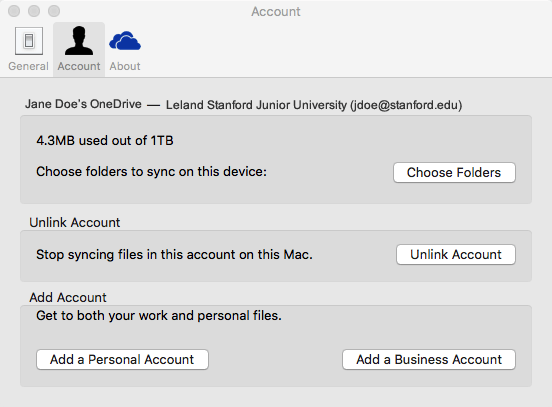Click the "Unlink Account" section heading
This screenshot has height=407, width=552.
point(75,223)
